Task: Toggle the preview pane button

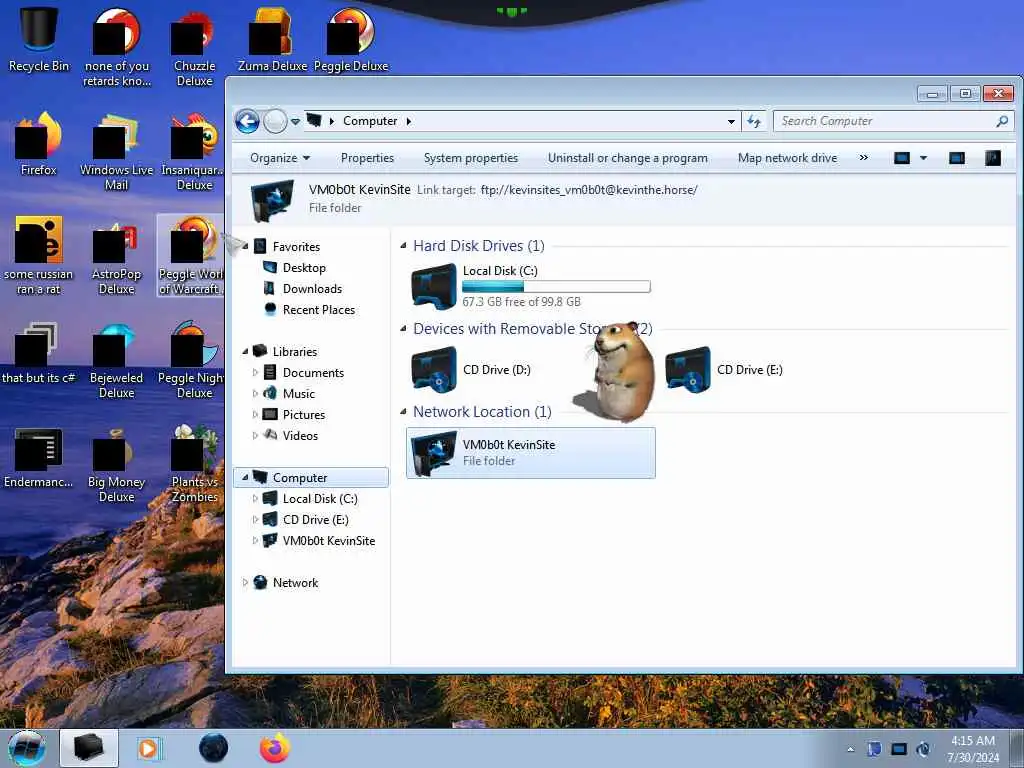Action: click(x=957, y=158)
